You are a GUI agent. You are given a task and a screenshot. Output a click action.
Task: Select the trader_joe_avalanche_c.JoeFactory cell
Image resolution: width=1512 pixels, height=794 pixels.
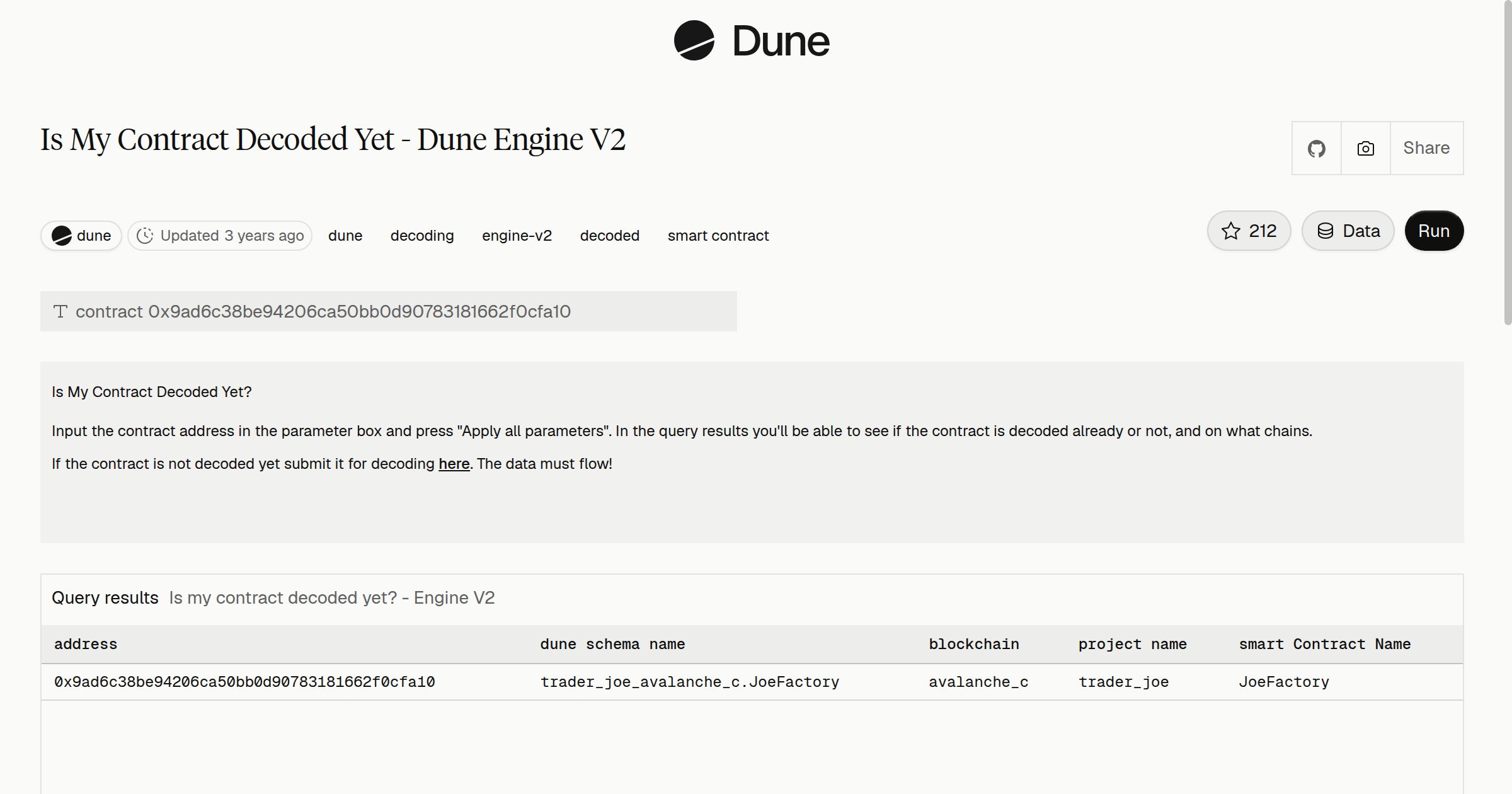point(690,682)
